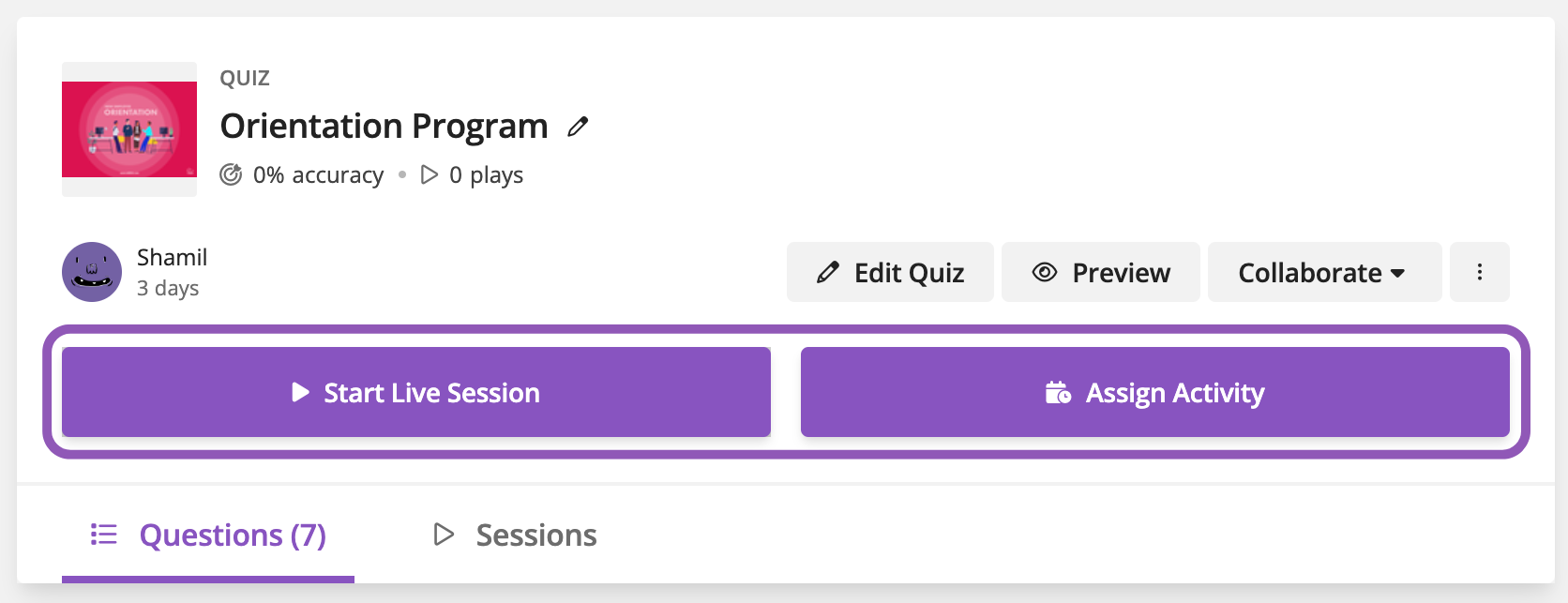The width and height of the screenshot is (1568, 603).
Task: Click the play icon in Start Live Session
Action: coord(300,392)
